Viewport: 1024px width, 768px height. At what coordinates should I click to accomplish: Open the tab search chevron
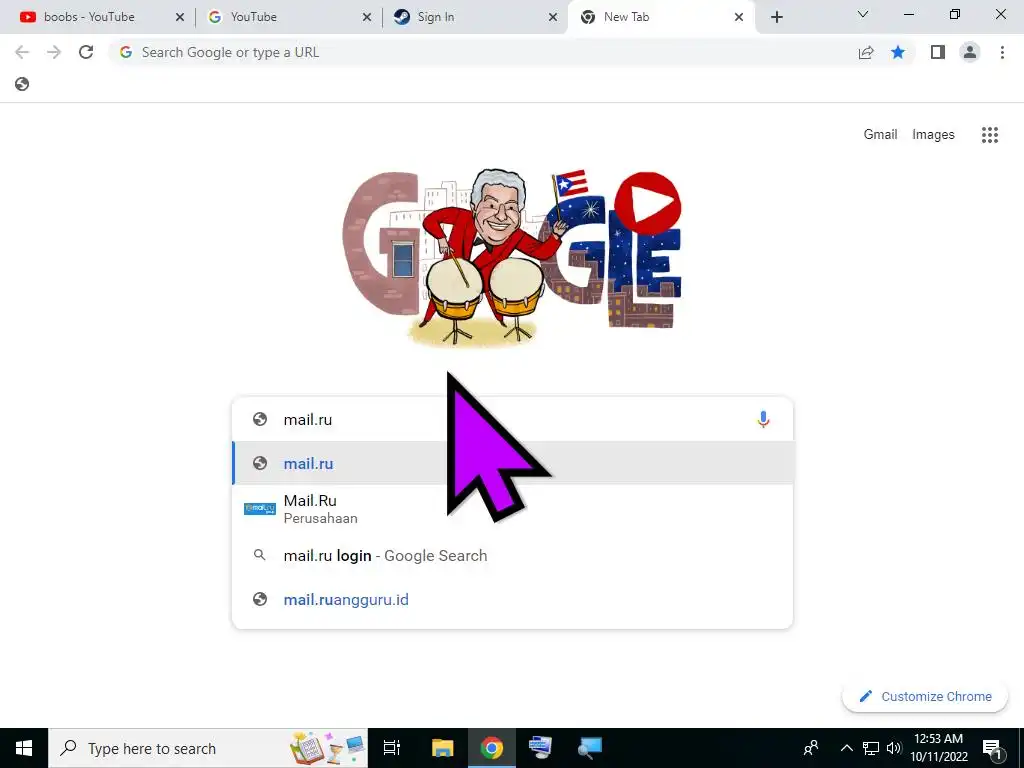tap(863, 14)
